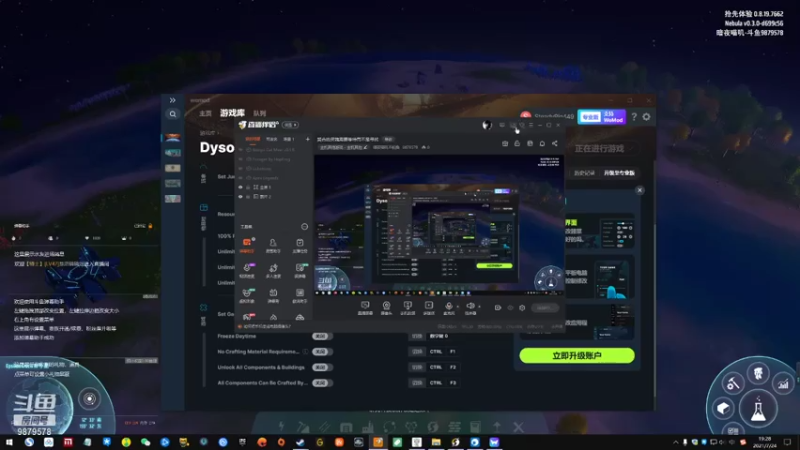The width and height of the screenshot is (800, 450).
Task: Click the microphone icon in streaming toolbar
Action: 448,306
